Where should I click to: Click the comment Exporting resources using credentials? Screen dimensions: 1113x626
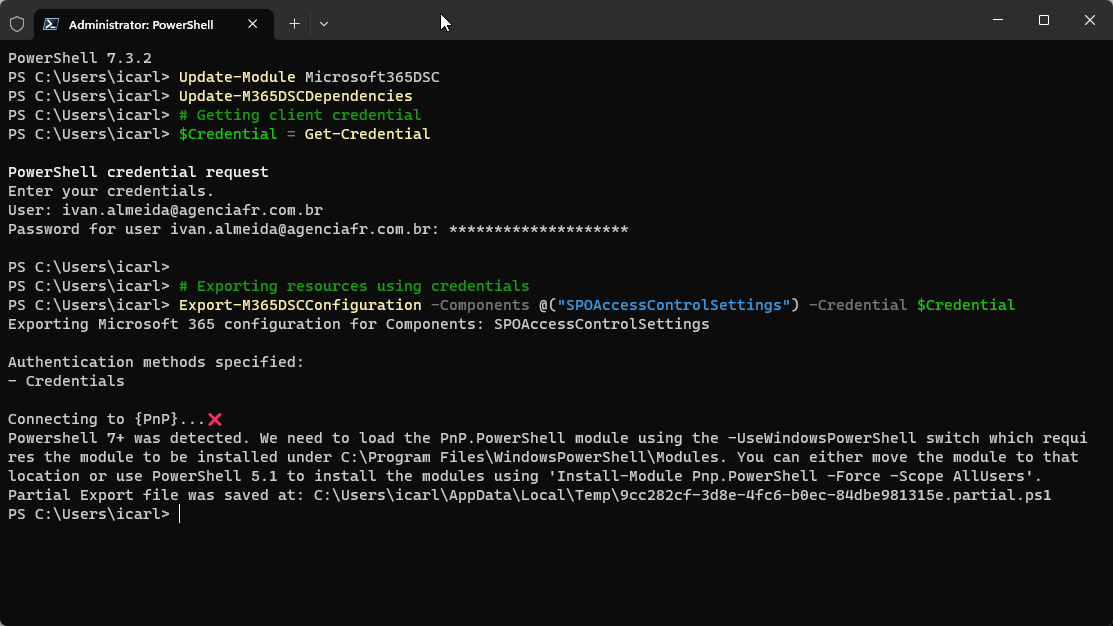coord(354,286)
